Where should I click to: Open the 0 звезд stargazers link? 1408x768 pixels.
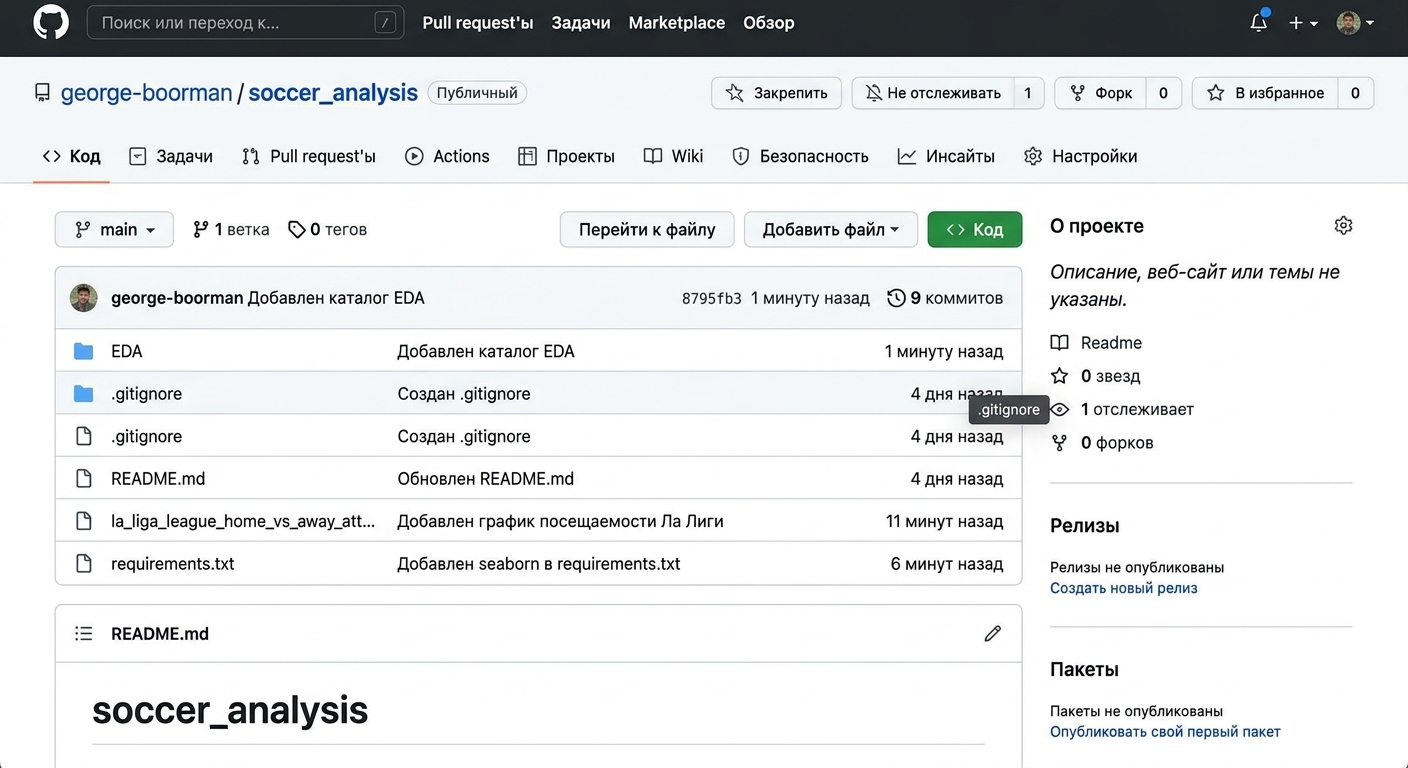(x=1095, y=376)
